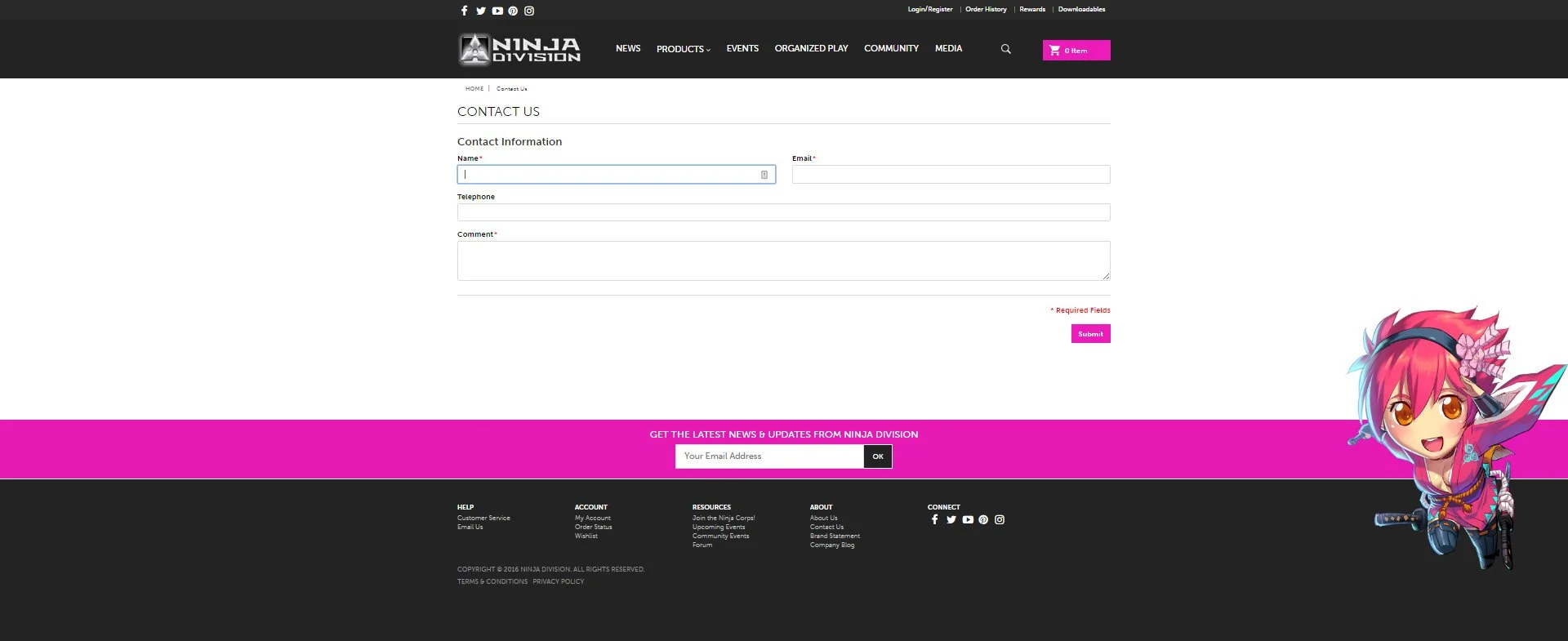Image resolution: width=1568 pixels, height=641 pixels.
Task: Open the Events menu item
Action: (742, 49)
